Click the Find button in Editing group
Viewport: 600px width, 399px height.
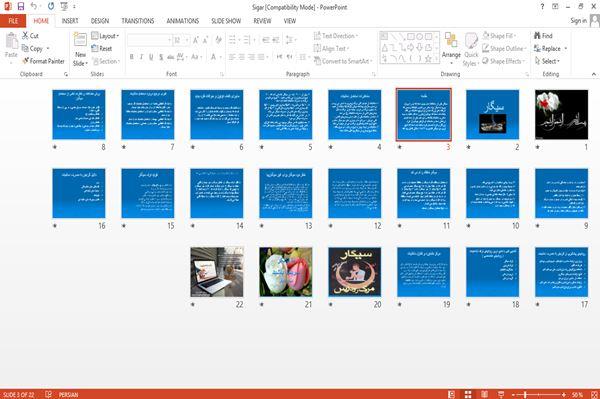[543, 36]
